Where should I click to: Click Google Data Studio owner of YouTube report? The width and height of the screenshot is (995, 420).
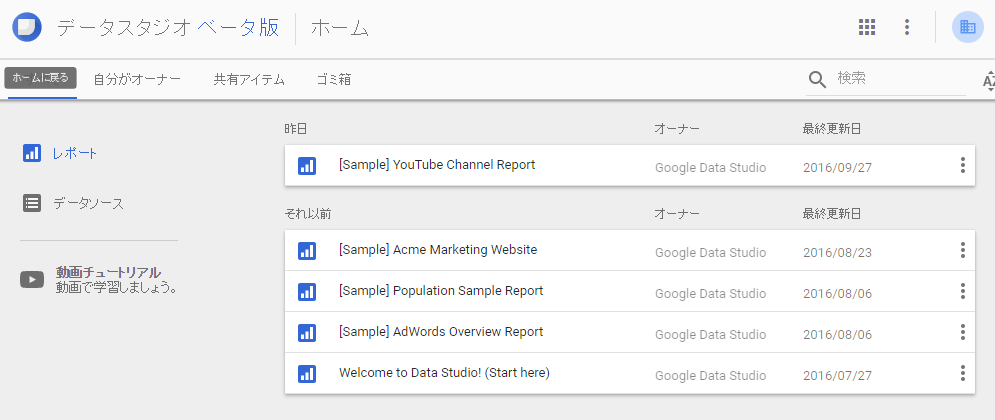[x=711, y=168]
